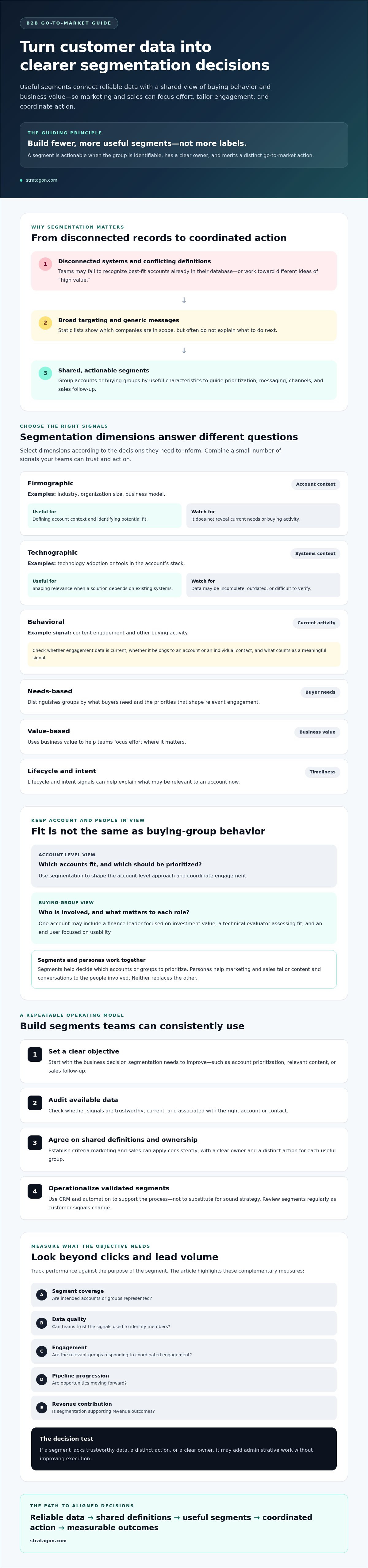
Task: Click the letter A Segment coverage badge
Action: [42, 1295]
